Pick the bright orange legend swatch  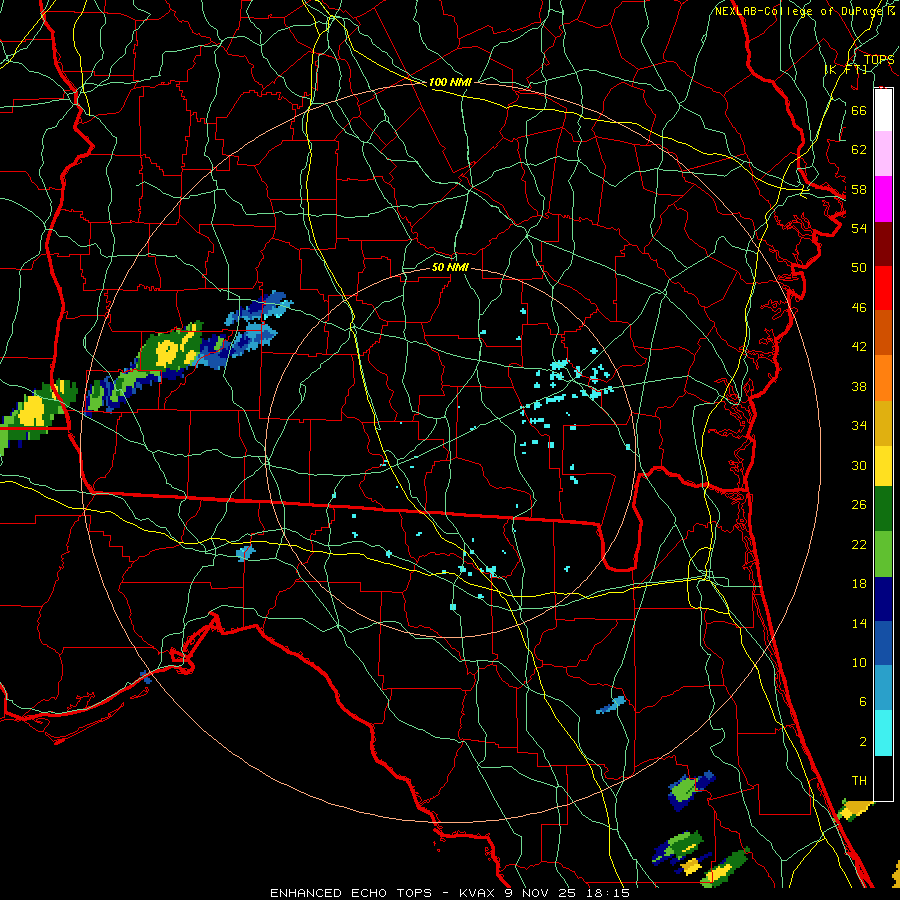[x=883, y=378]
